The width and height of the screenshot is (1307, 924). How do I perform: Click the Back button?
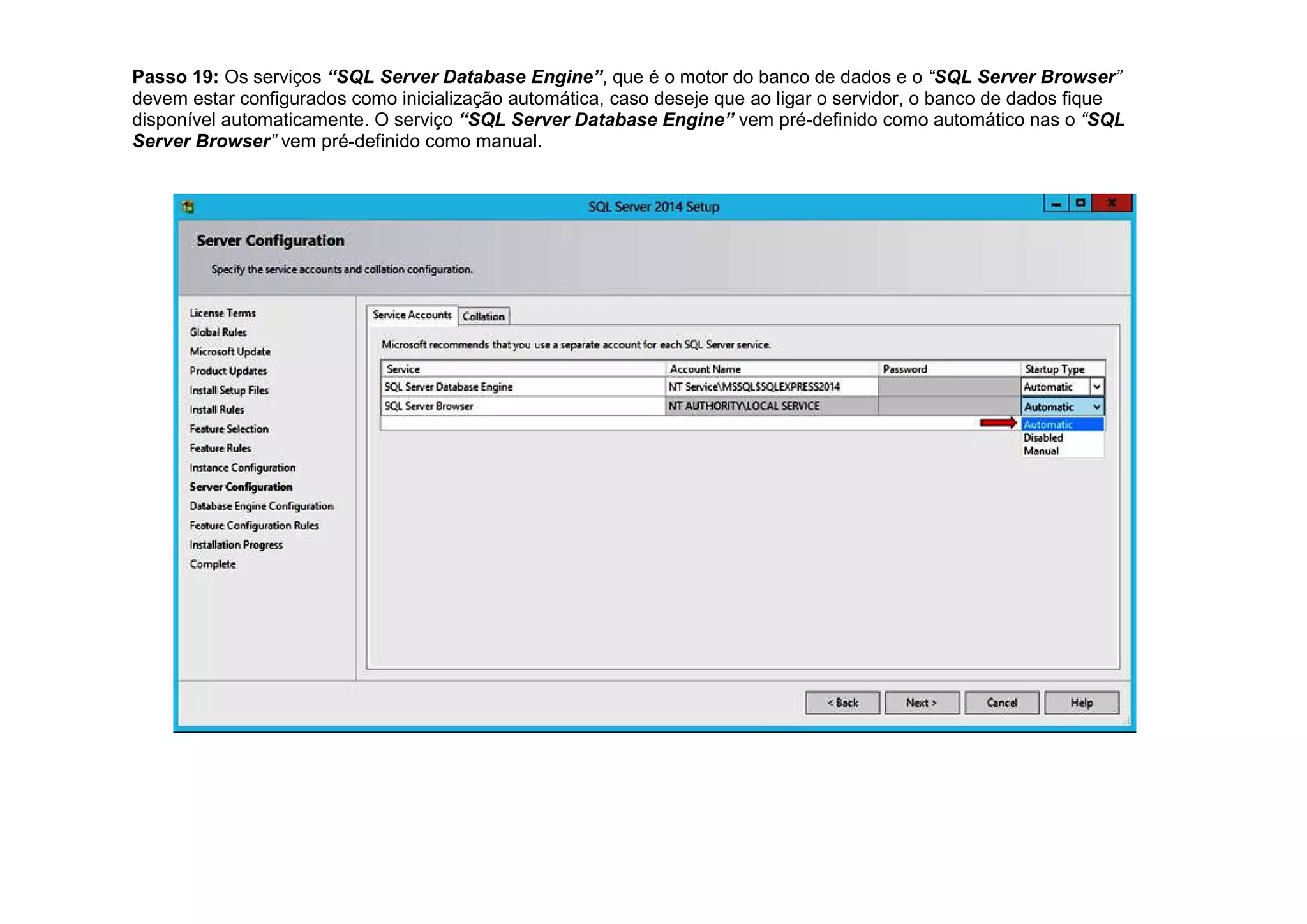[842, 703]
